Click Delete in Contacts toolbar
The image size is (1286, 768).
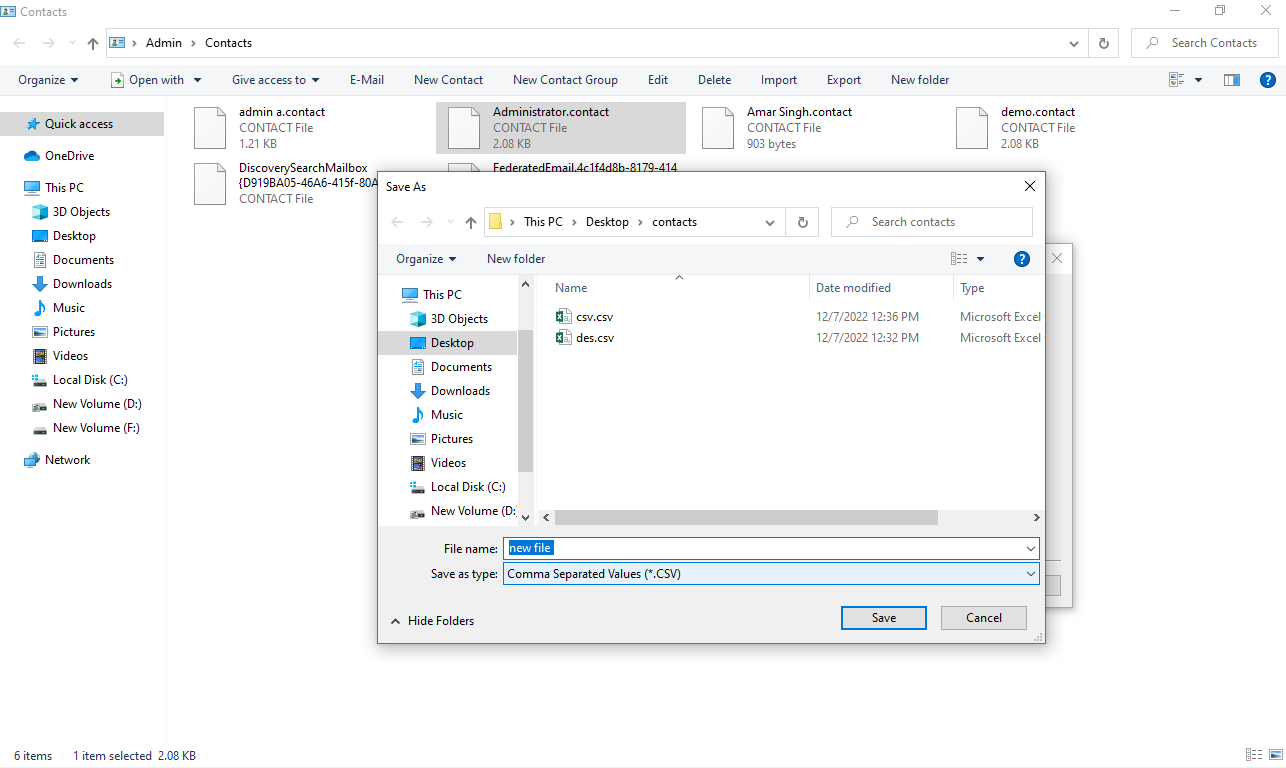pyautogui.click(x=714, y=80)
